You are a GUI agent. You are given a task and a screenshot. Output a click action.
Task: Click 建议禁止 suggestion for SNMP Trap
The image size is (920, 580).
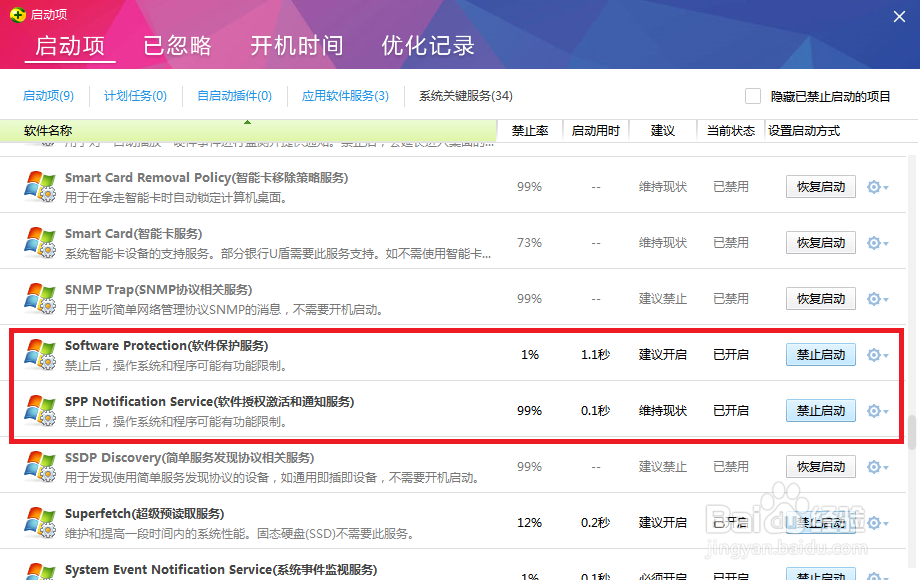[x=662, y=299]
